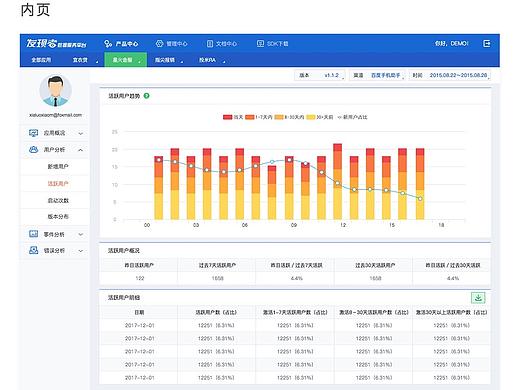Click the 事件分析 sidebar label
520x390 pixels.
[x=54, y=234]
